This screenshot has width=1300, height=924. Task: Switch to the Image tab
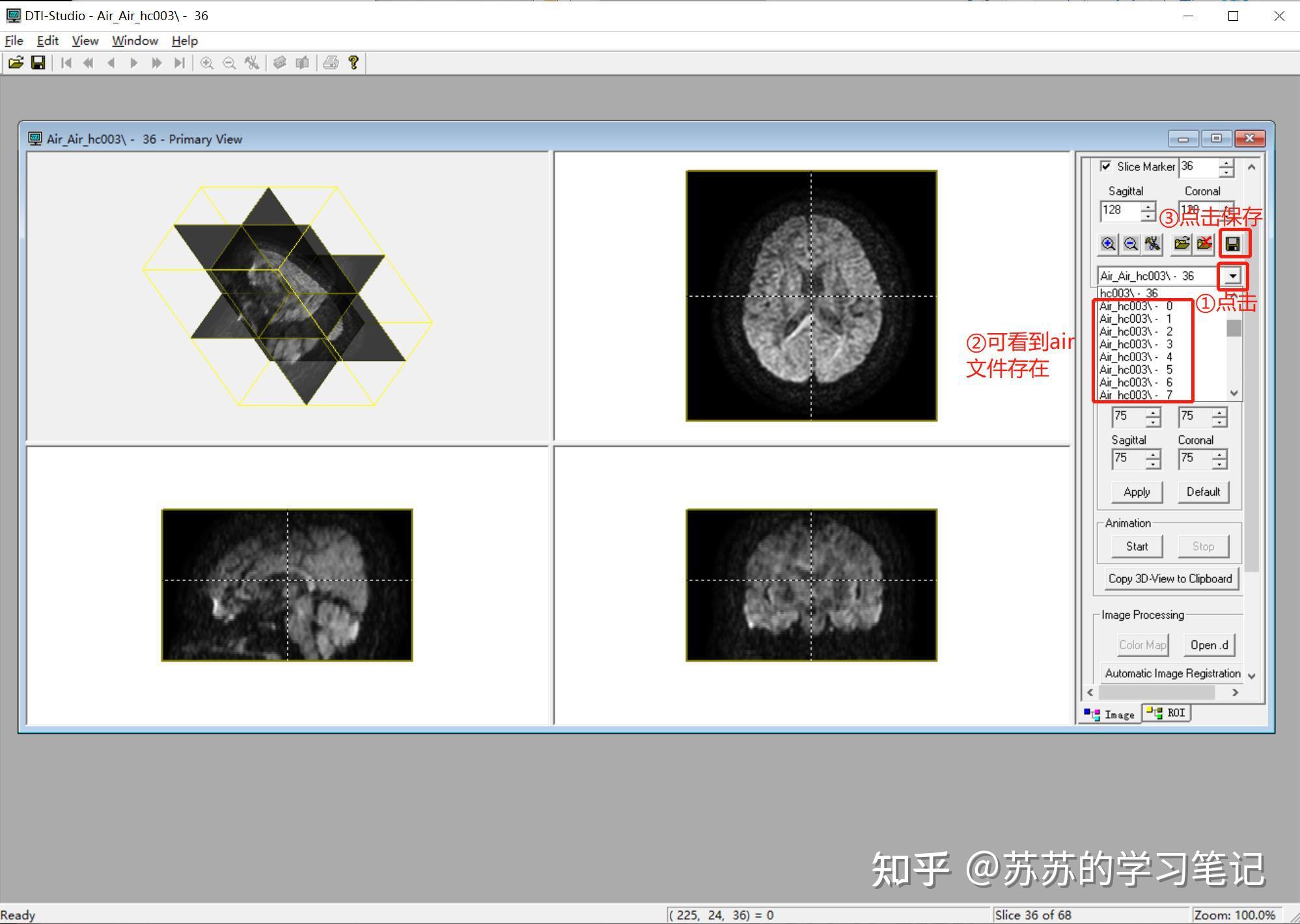tap(1110, 714)
